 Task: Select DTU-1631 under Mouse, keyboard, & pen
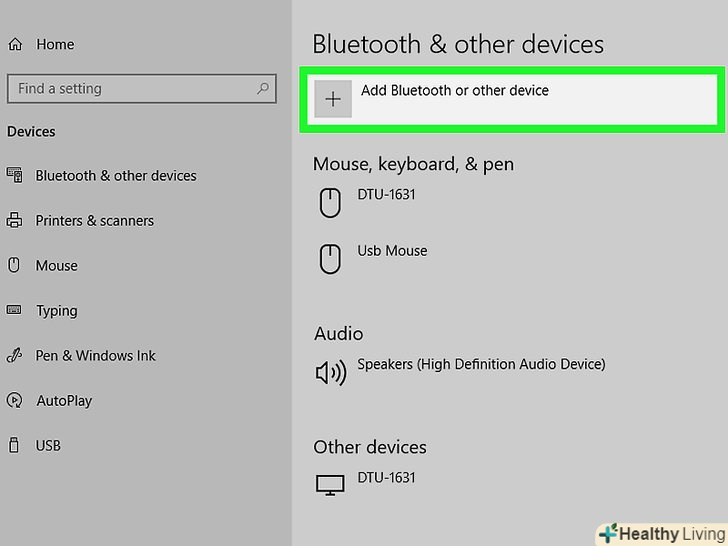pos(386,194)
